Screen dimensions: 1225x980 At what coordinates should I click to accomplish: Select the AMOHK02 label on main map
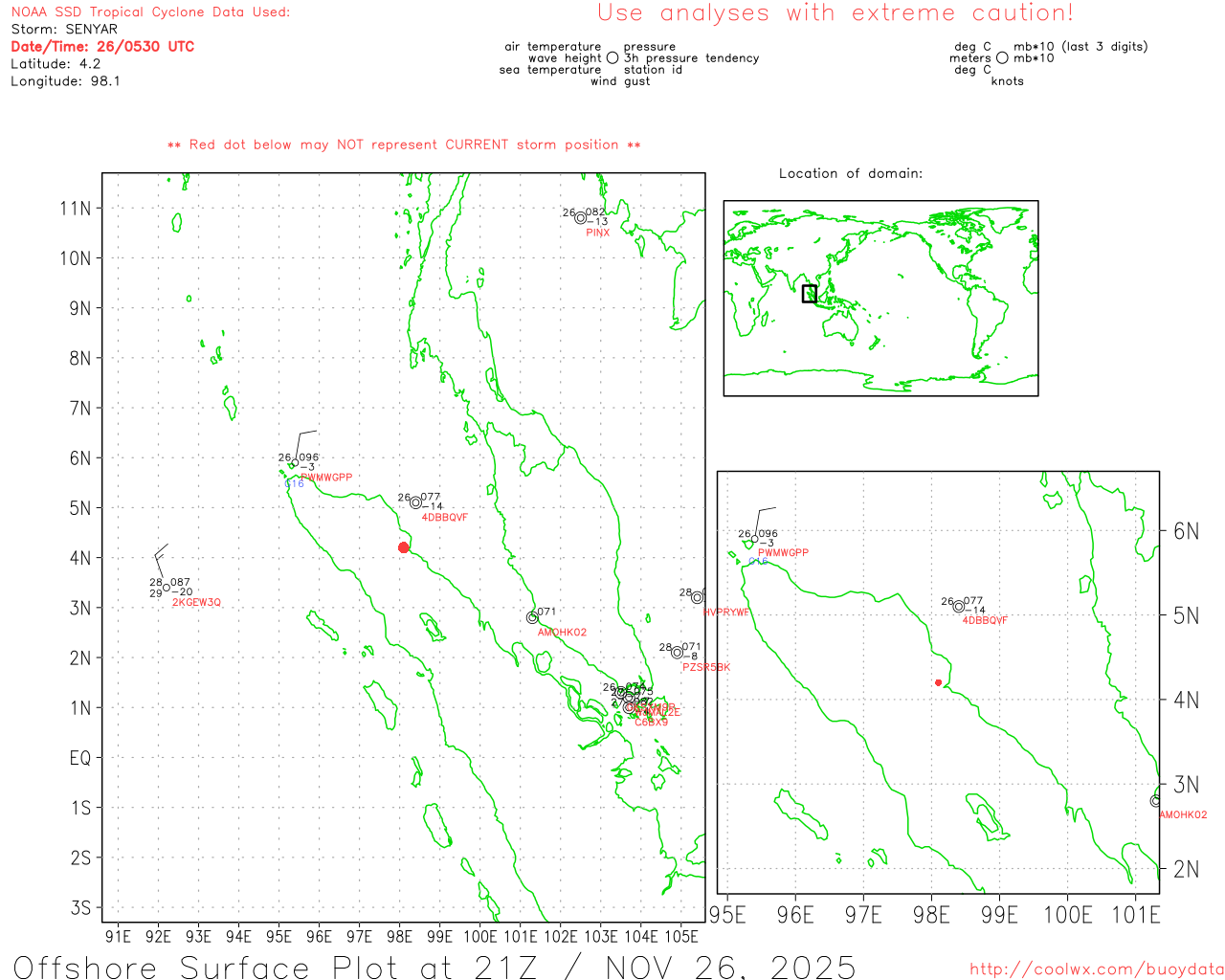click(x=562, y=633)
